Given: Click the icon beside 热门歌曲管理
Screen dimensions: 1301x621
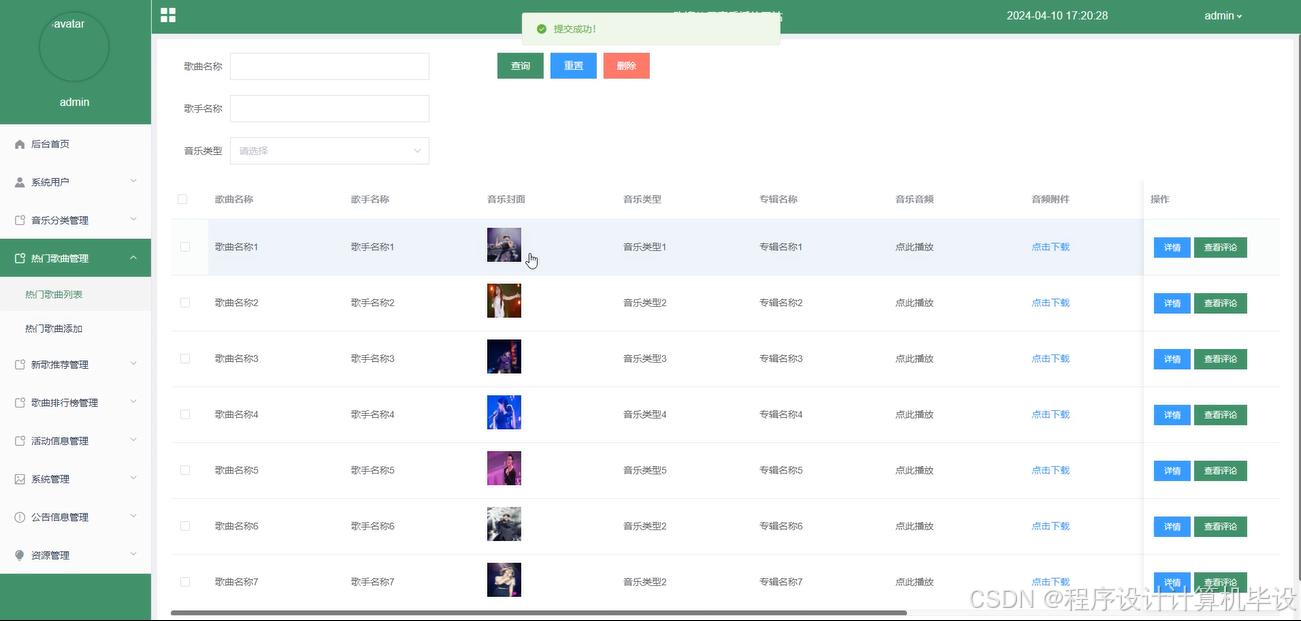Looking at the screenshot, I should coord(20,258).
